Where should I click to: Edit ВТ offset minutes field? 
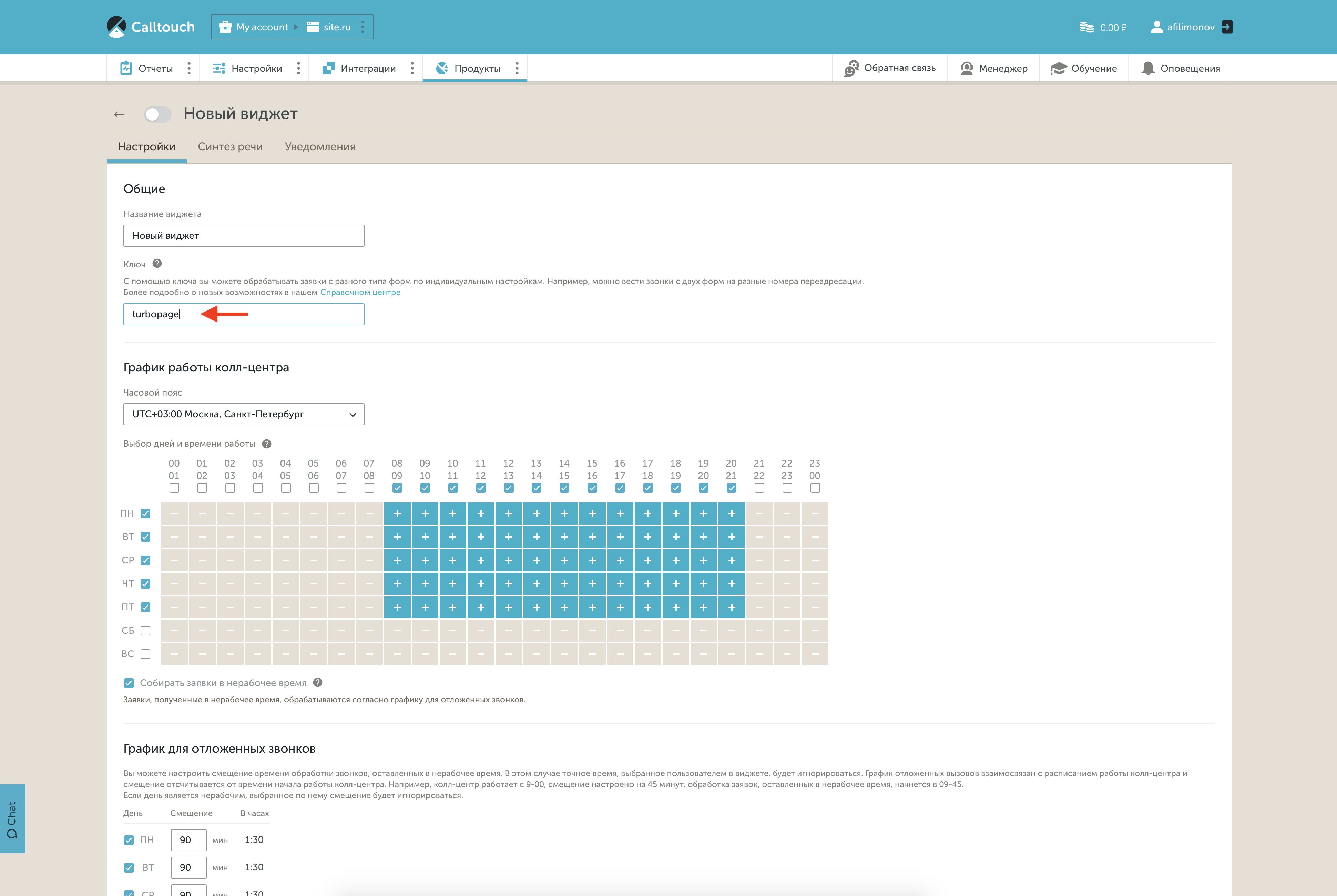188,867
